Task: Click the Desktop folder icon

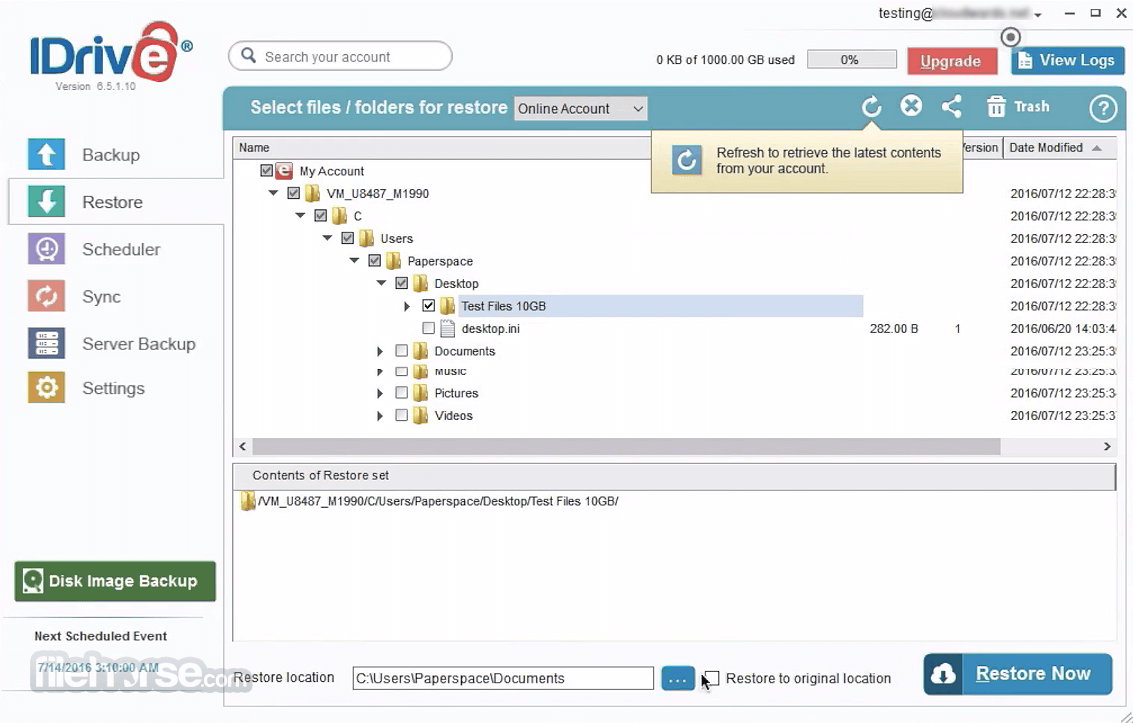Action: (x=421, y=283)
